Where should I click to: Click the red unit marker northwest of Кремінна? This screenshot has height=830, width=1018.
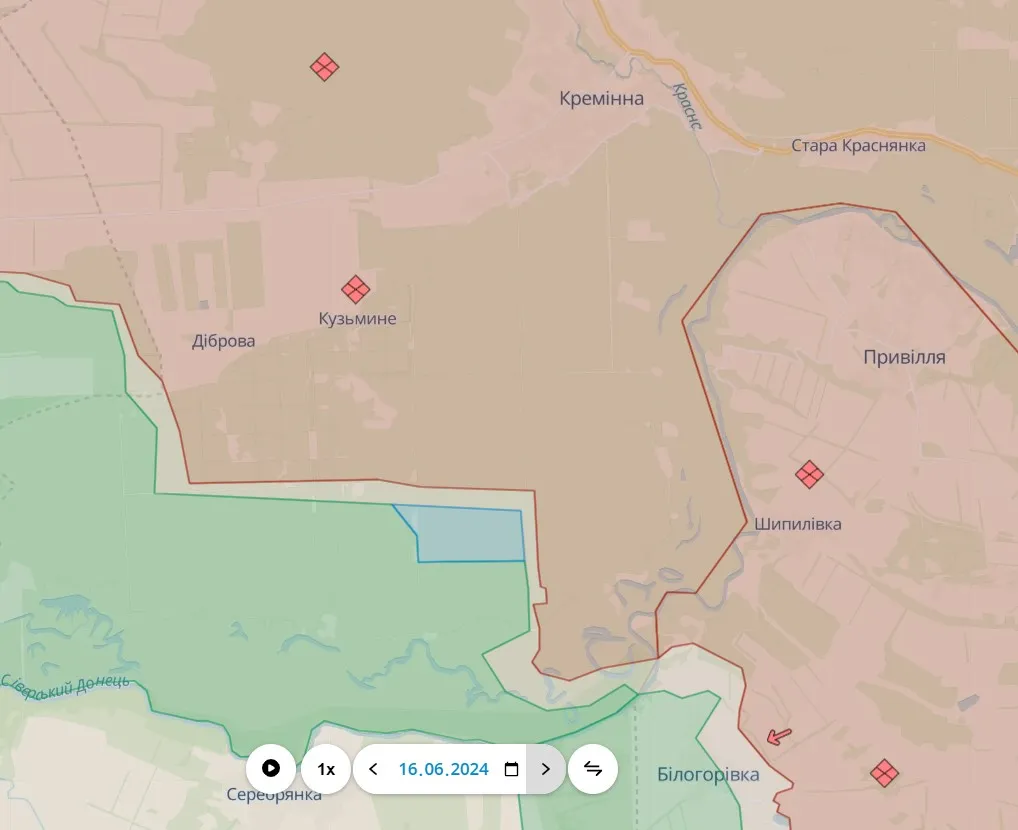(324, 67)
